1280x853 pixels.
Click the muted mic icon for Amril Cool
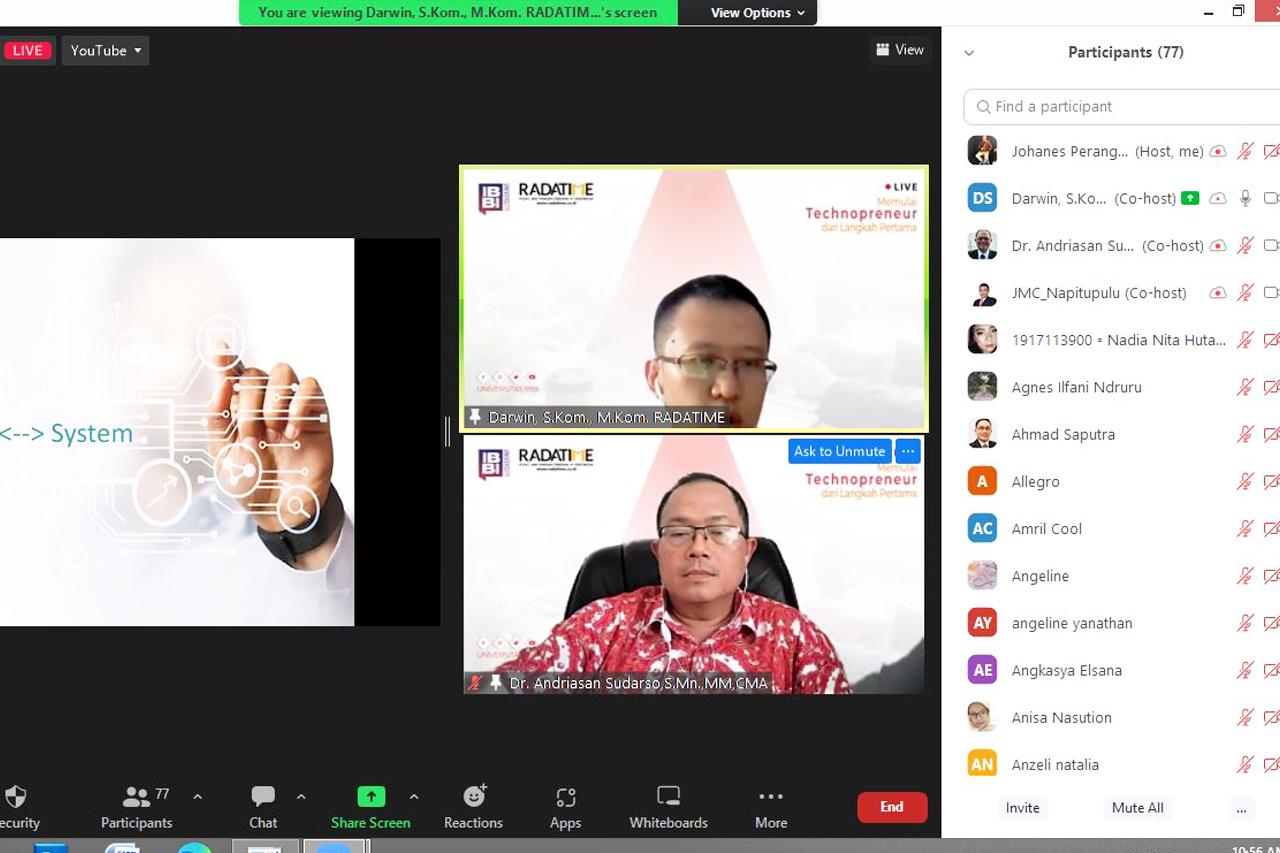click(x=1245, y=528)
